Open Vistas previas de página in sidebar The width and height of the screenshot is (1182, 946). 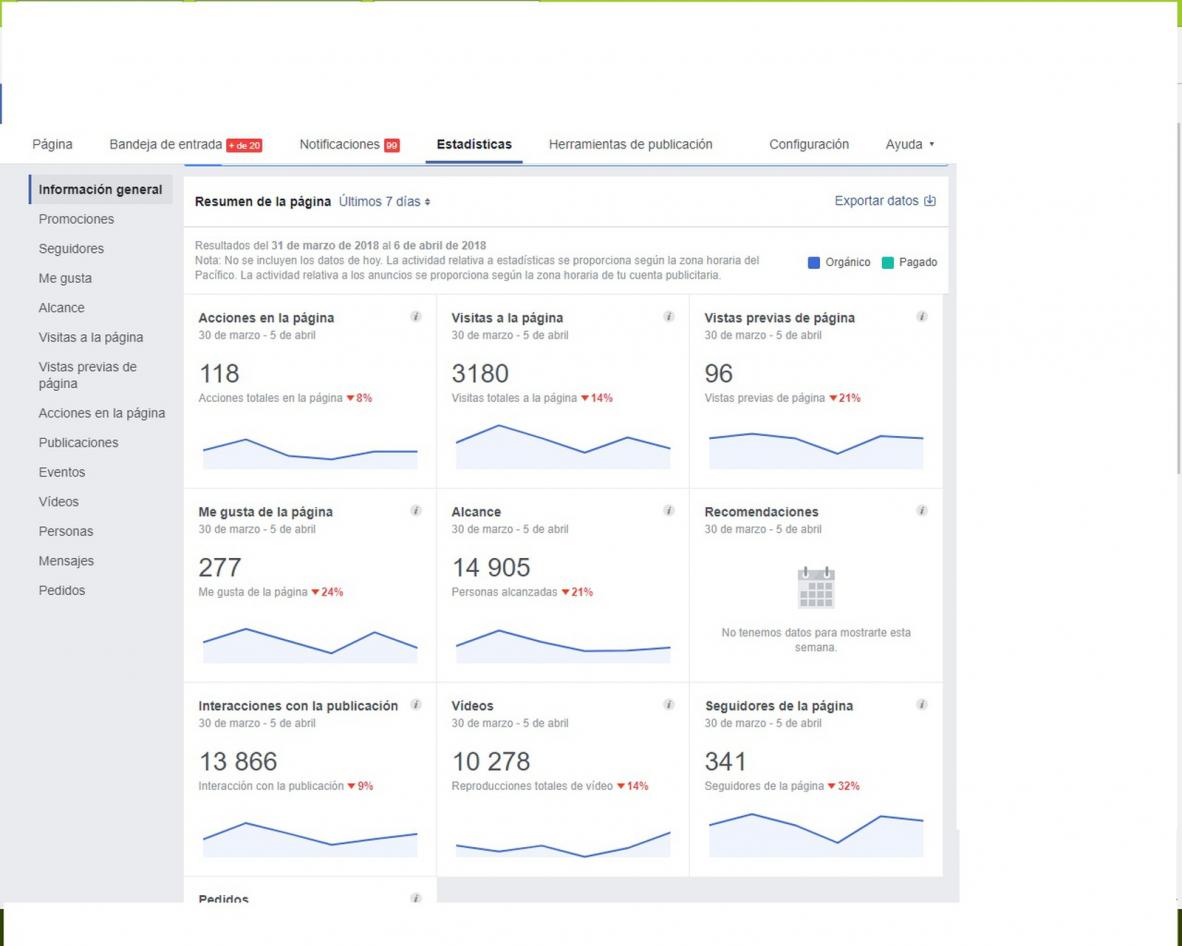point(87,375)
